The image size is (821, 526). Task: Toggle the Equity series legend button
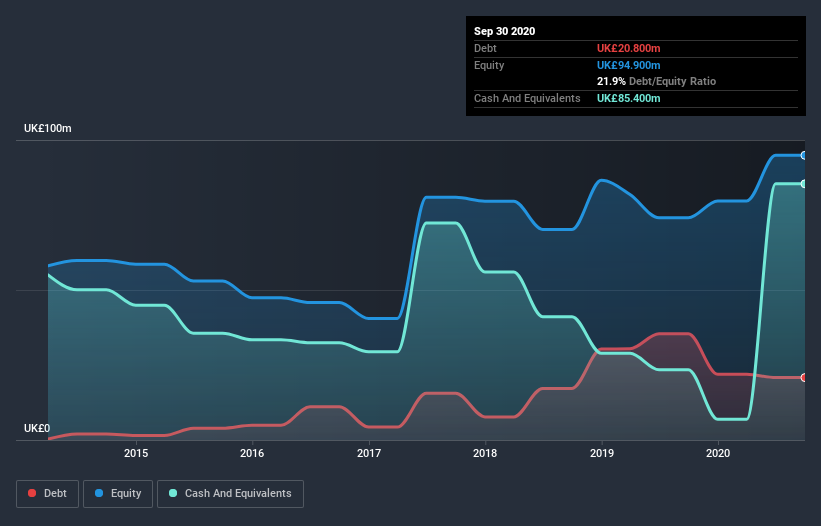[x=118, y=494]
